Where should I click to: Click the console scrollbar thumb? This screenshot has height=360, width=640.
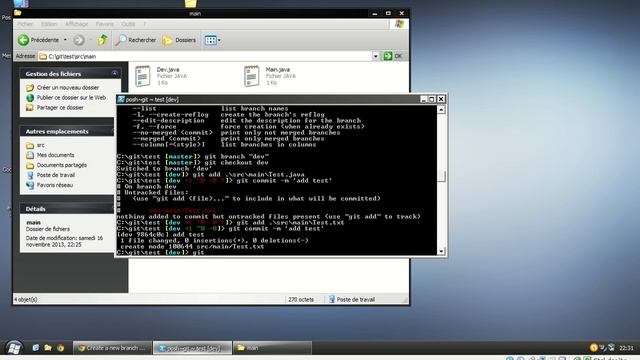[441, 176]
